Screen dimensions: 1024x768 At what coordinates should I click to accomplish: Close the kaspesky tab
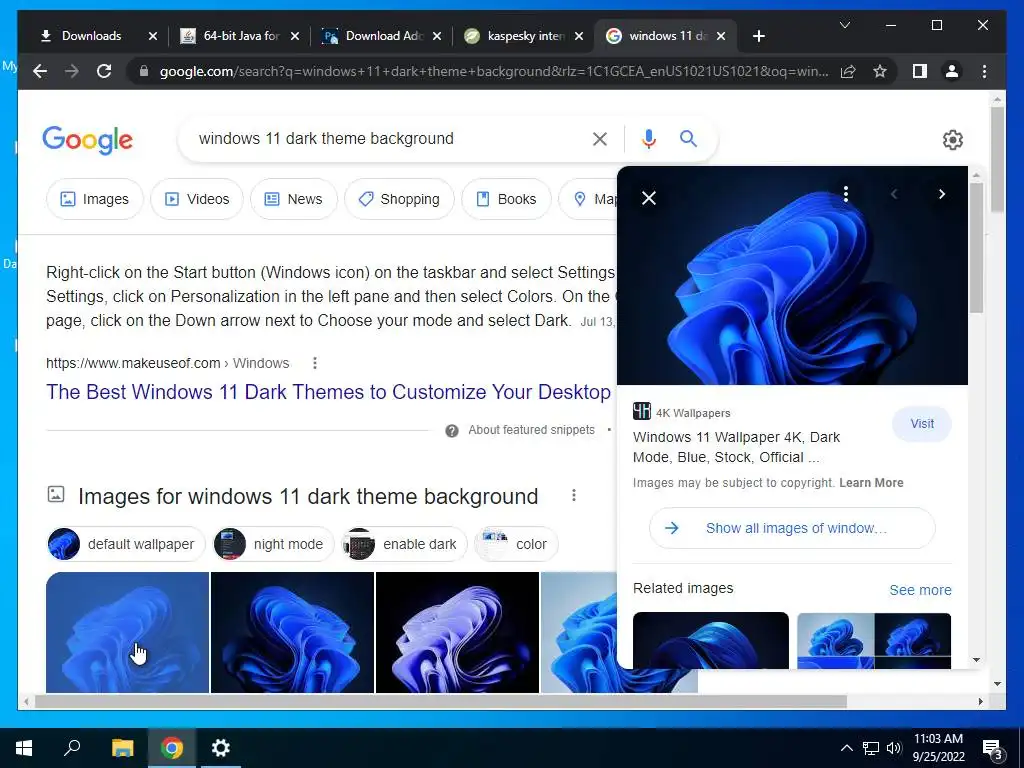579,36
